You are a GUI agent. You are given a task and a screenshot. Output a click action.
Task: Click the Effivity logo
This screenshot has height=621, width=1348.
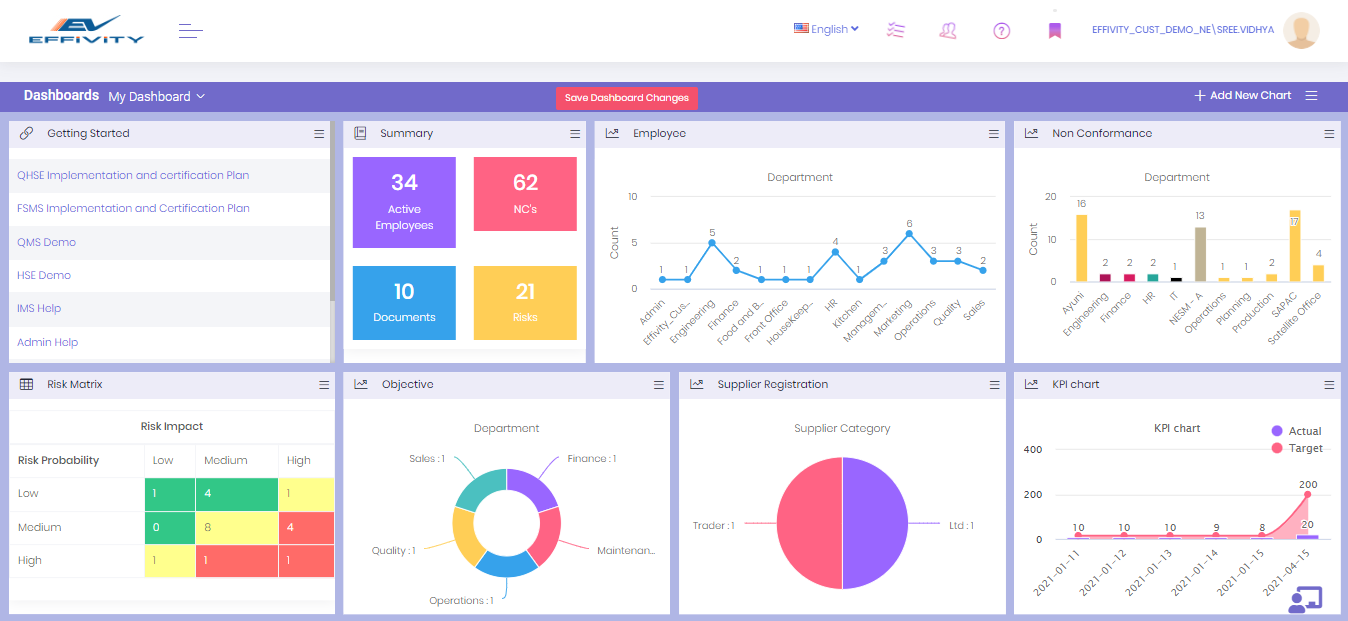[86, 30]
